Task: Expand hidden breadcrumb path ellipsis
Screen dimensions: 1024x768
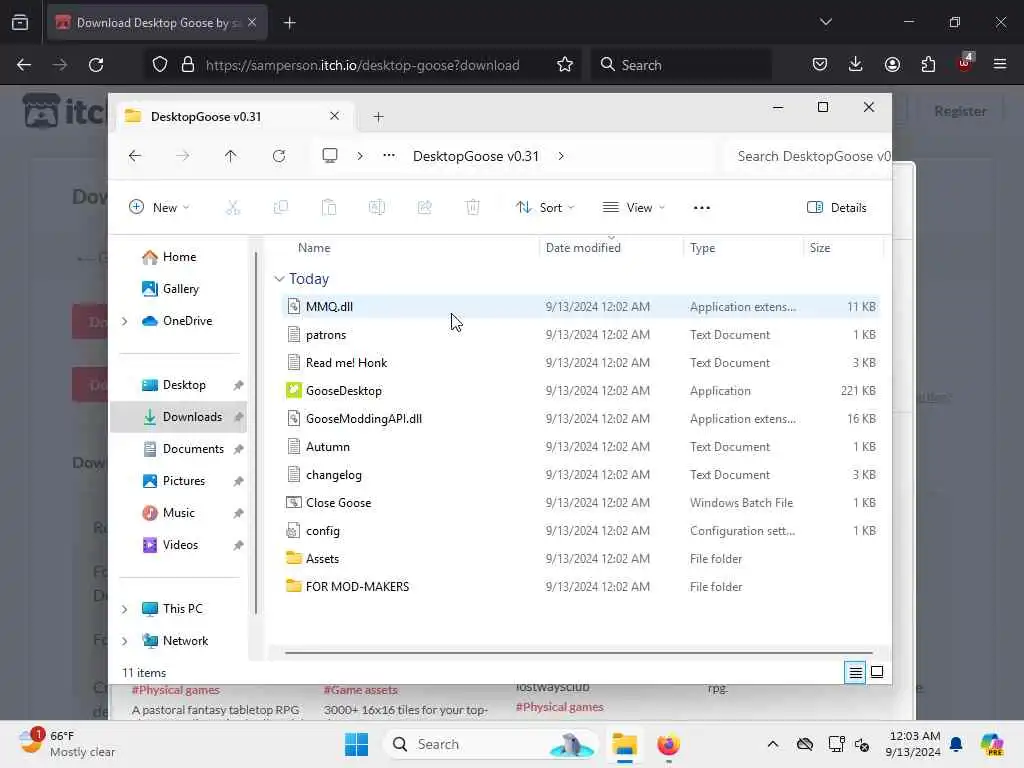Action: pyautogui.click(x=389, y=156)
